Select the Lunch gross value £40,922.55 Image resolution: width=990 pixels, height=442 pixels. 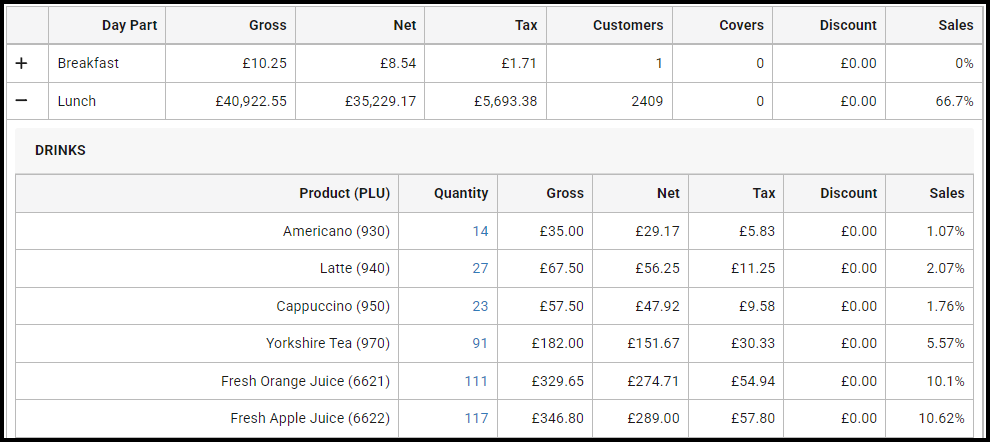point(251,101)
